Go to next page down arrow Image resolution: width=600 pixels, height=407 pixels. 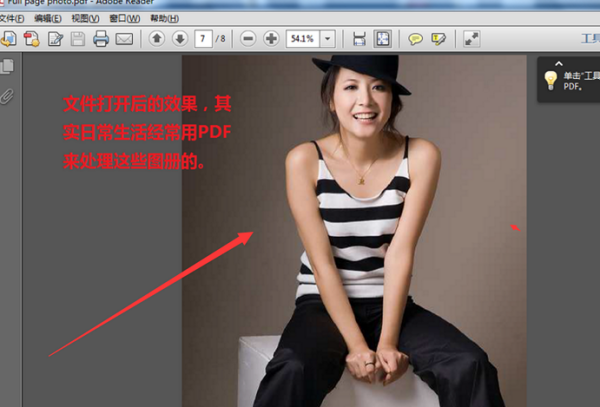click(180, 39)
